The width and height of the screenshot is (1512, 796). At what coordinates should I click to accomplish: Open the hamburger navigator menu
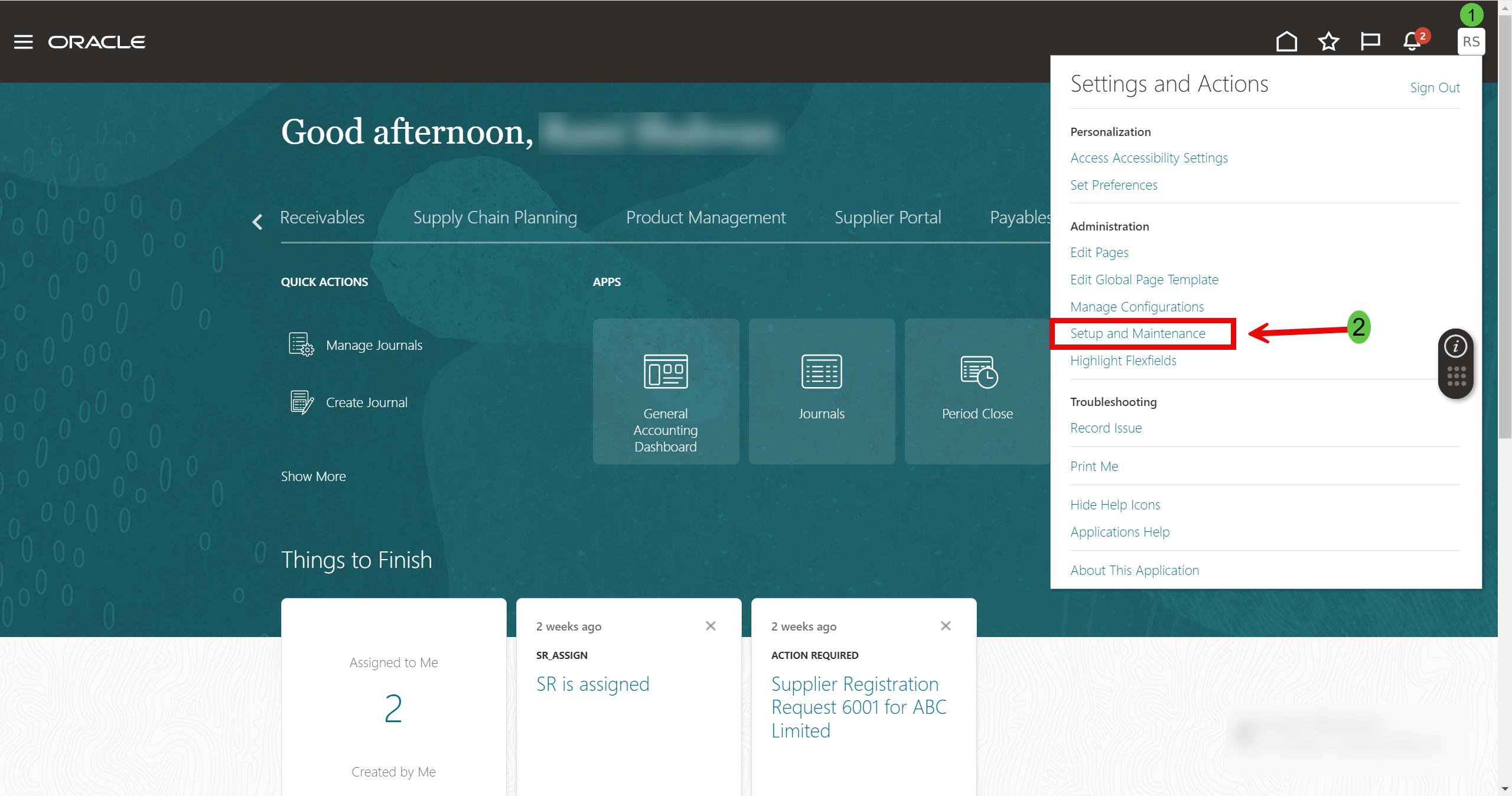23,42
